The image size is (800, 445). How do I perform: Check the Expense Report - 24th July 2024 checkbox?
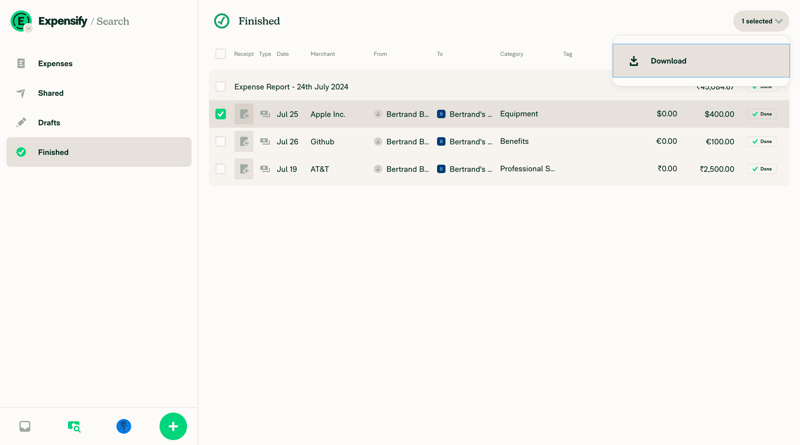pyautogui.click(x=220, y=87)
